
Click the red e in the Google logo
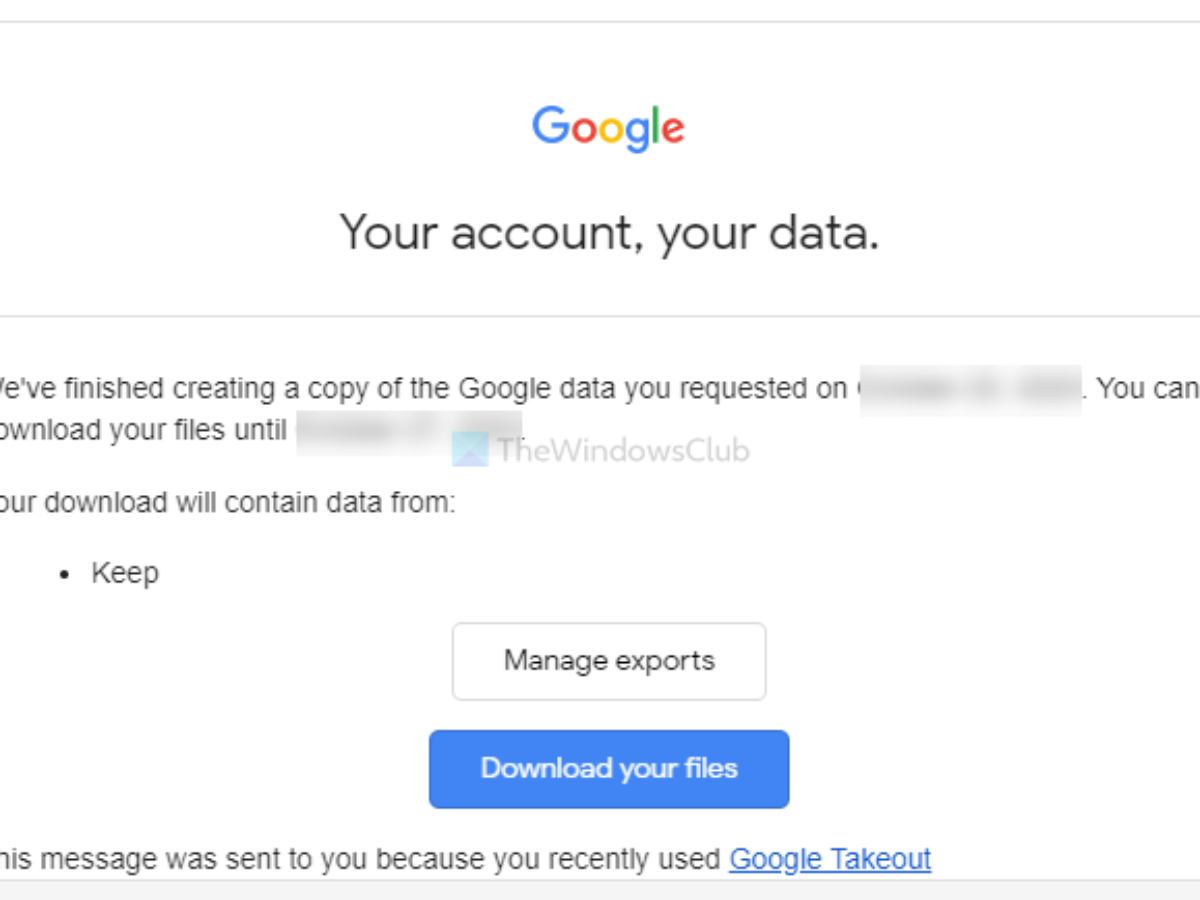point(672,131)
